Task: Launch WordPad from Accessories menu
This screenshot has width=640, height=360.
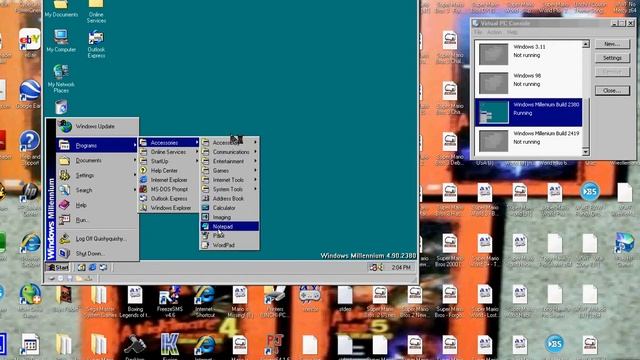Action: click(229, 245)
